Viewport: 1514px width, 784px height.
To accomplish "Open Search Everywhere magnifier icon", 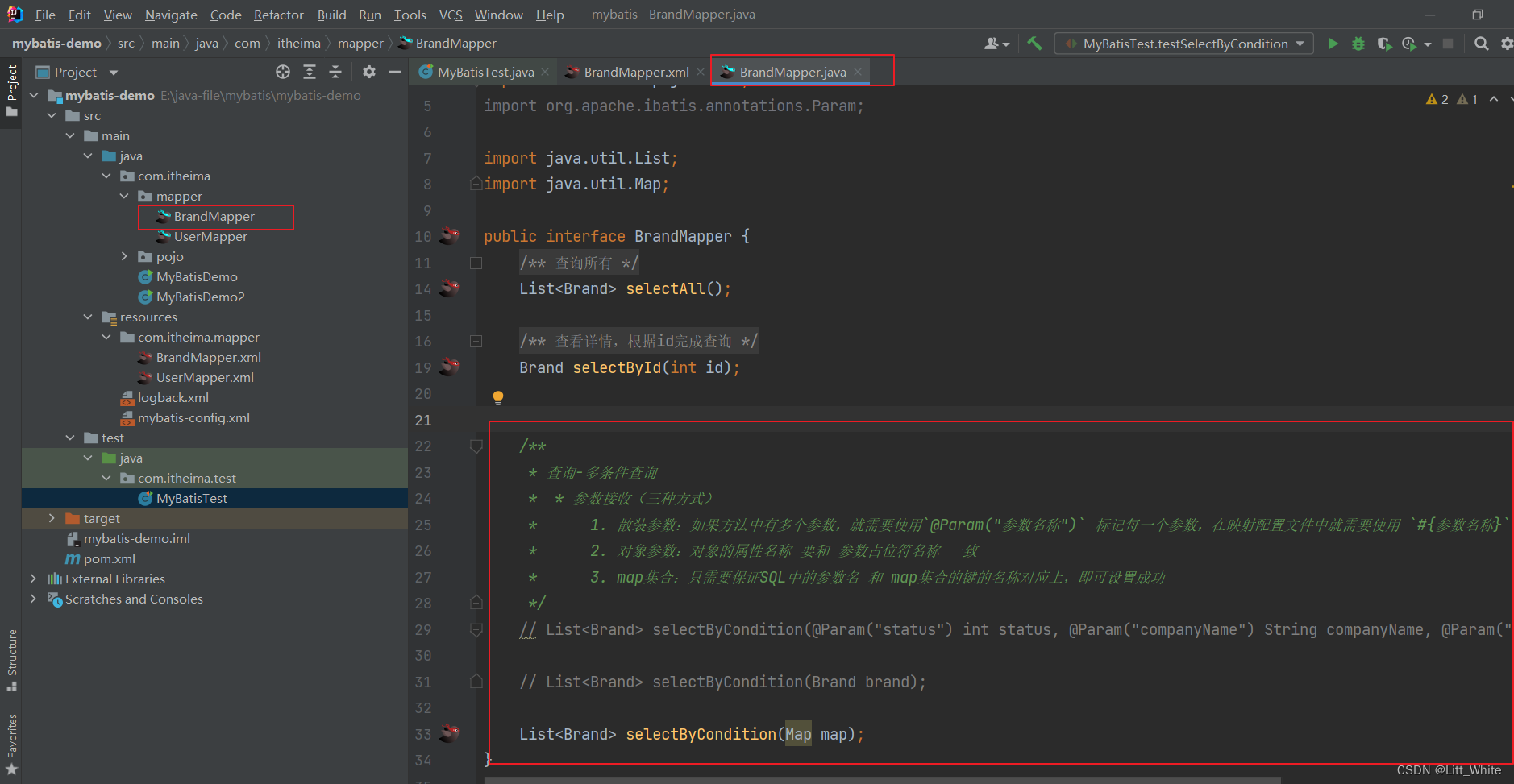I will click(1481, 44).
